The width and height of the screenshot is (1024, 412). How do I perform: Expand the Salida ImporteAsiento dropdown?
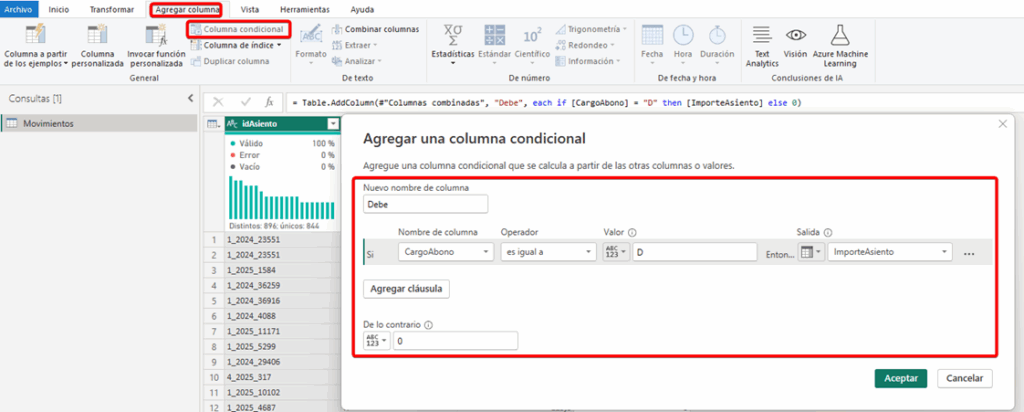pyautogui.click(x=889, y=252)
